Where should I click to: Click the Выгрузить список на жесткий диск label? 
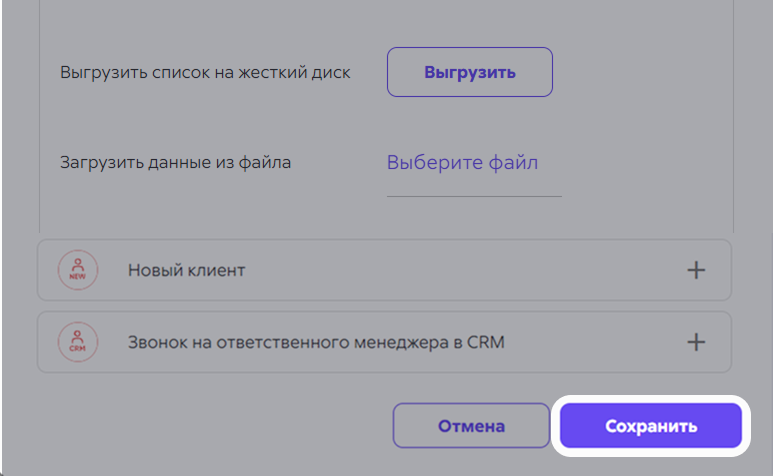click(205, 72)
